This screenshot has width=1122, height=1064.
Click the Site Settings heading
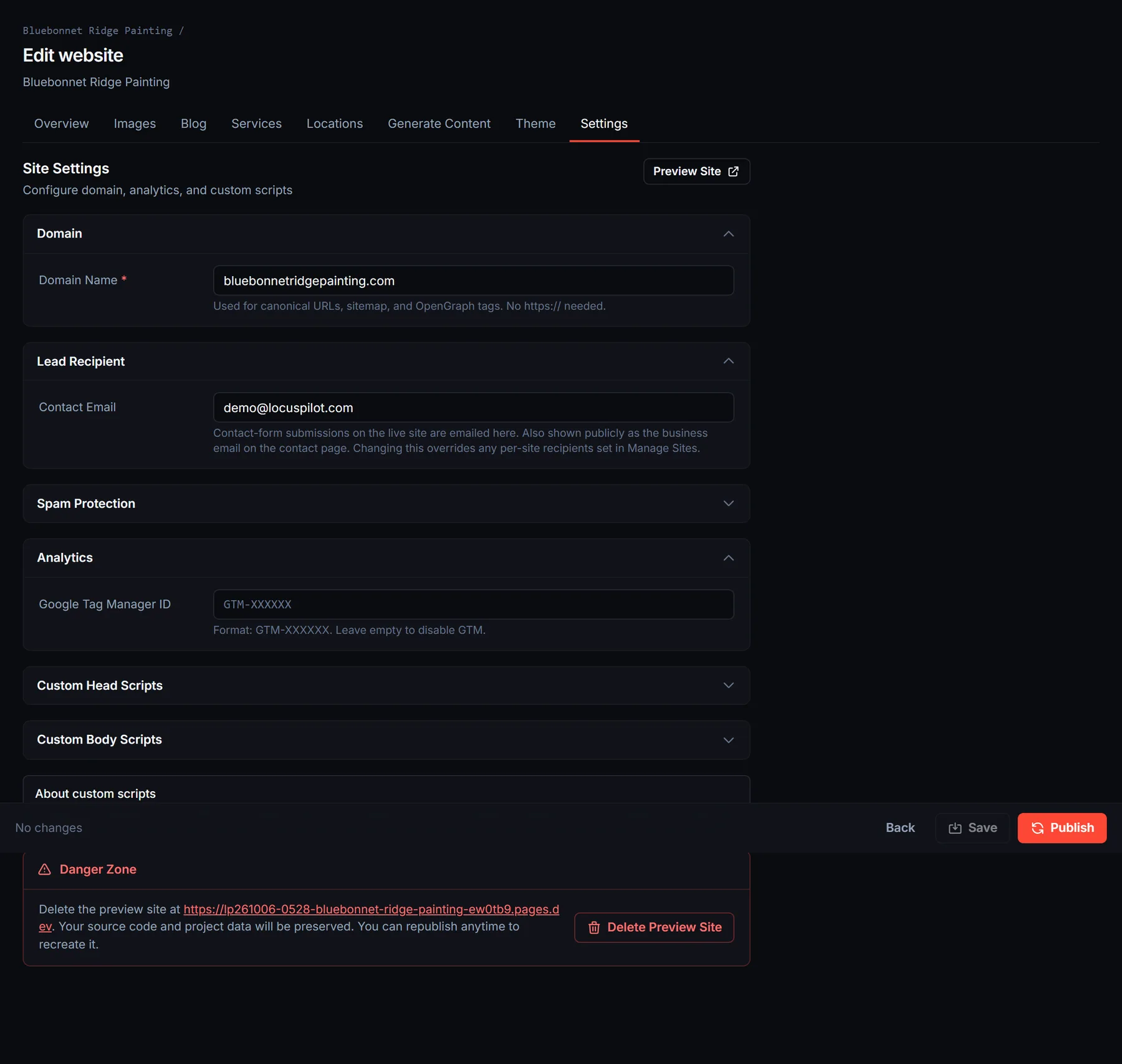(66, 168)
